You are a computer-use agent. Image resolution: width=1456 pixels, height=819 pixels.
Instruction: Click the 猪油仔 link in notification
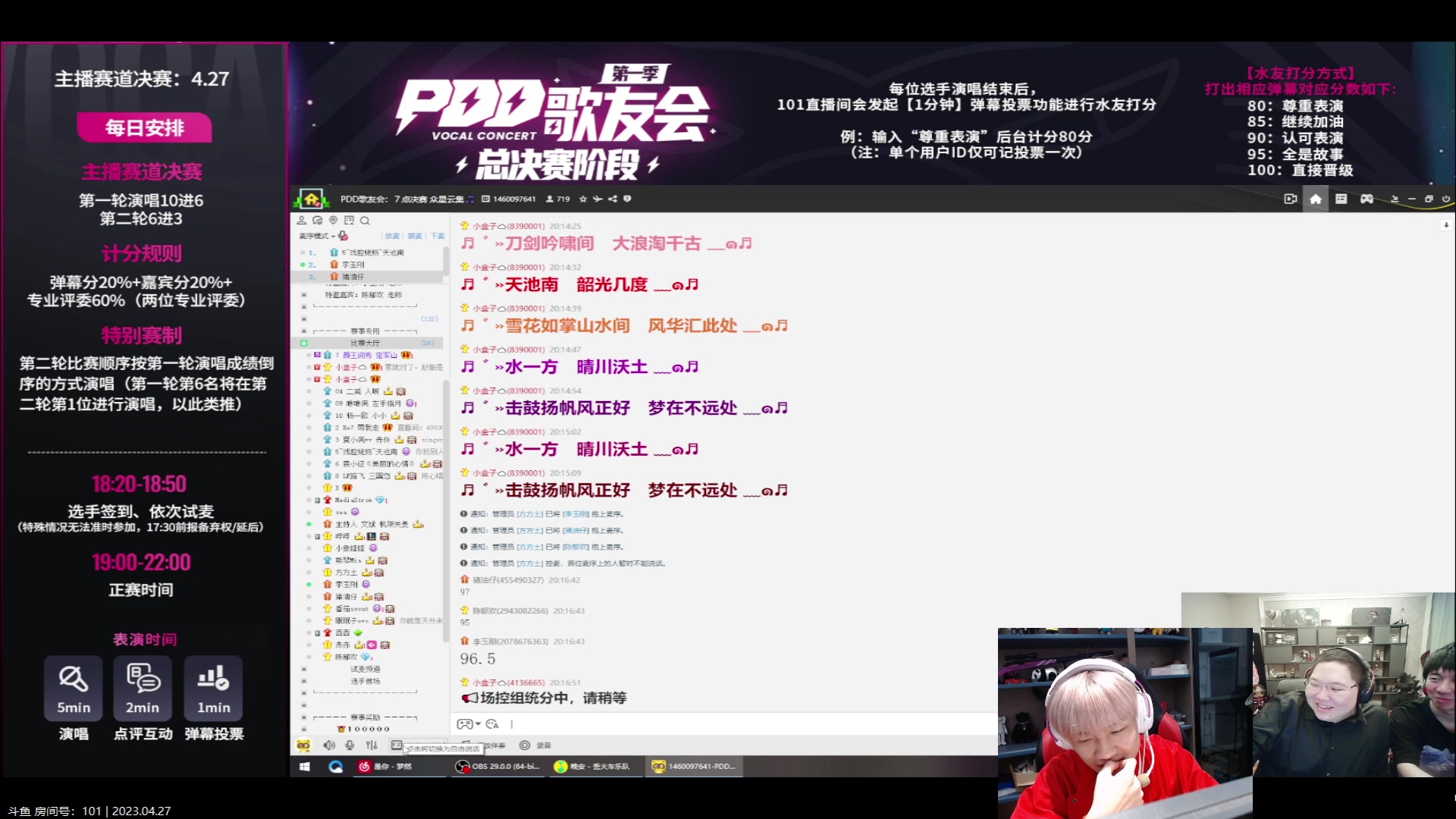576,531
